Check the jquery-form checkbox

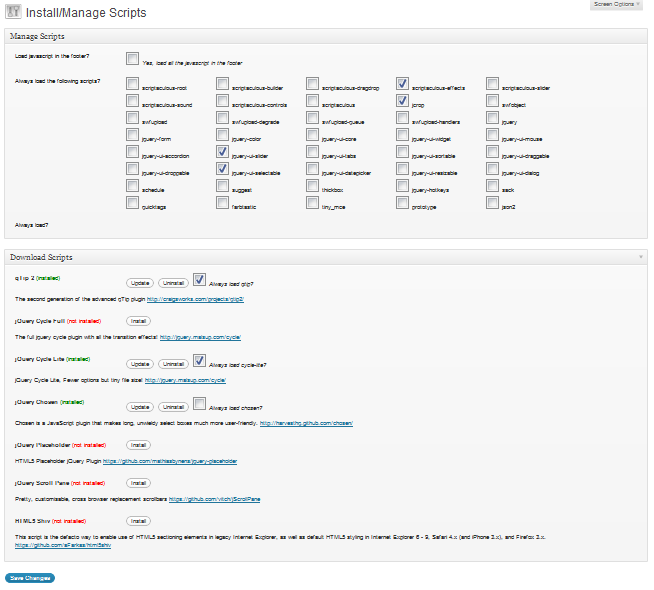[132, 135]
